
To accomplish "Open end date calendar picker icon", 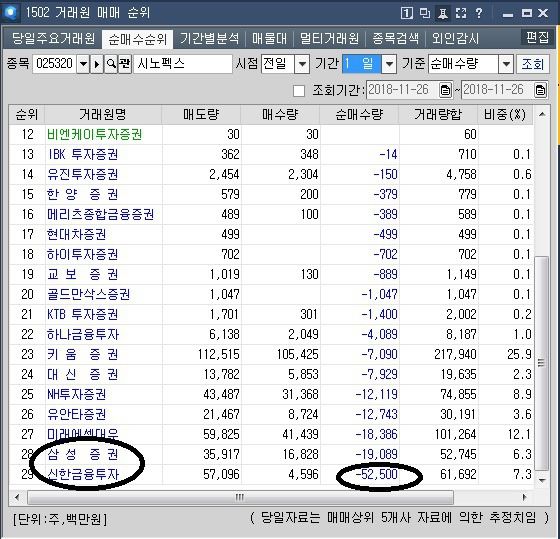I will pyautogui.click(x=540, y=90).
